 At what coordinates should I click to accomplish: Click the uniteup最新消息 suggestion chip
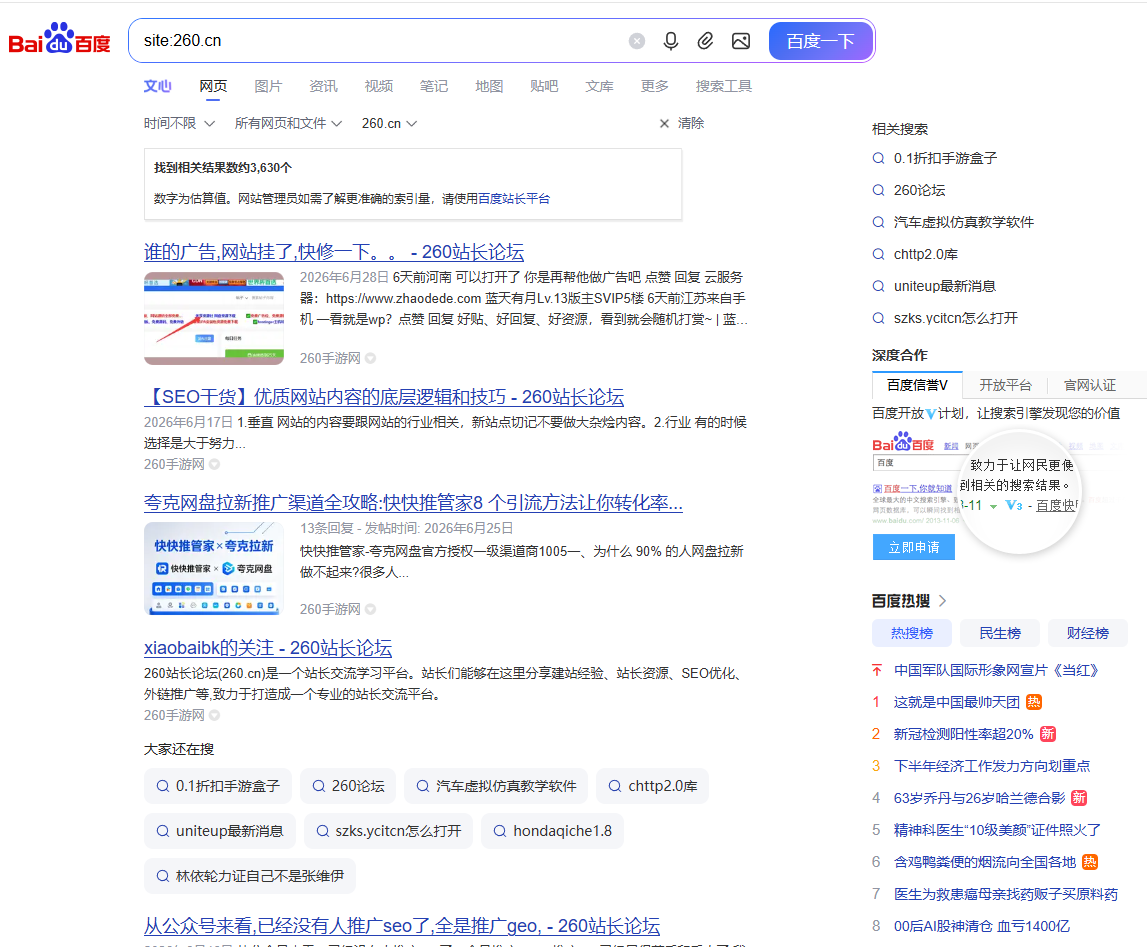pyautogui.click(x=219, y=831)
